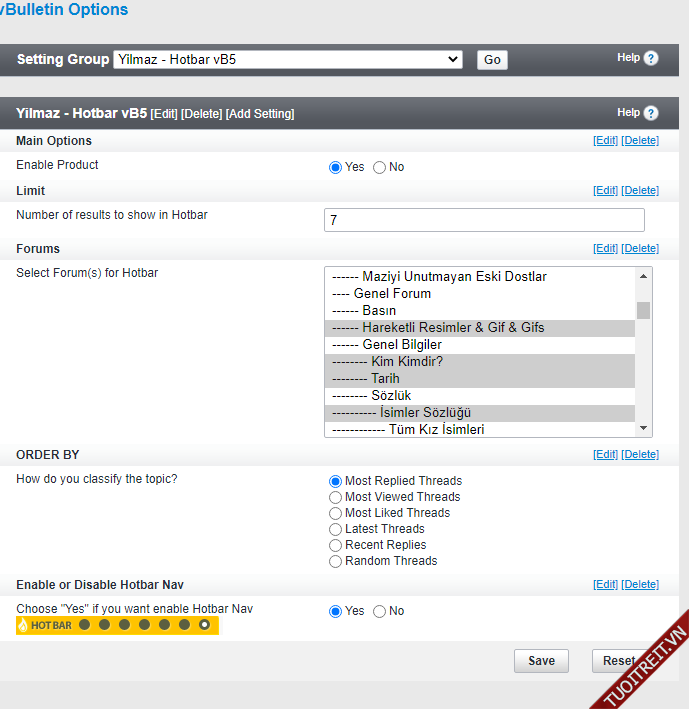Select Yes for Enable Product
The image size is (689, 709).
tap(336, 167)
